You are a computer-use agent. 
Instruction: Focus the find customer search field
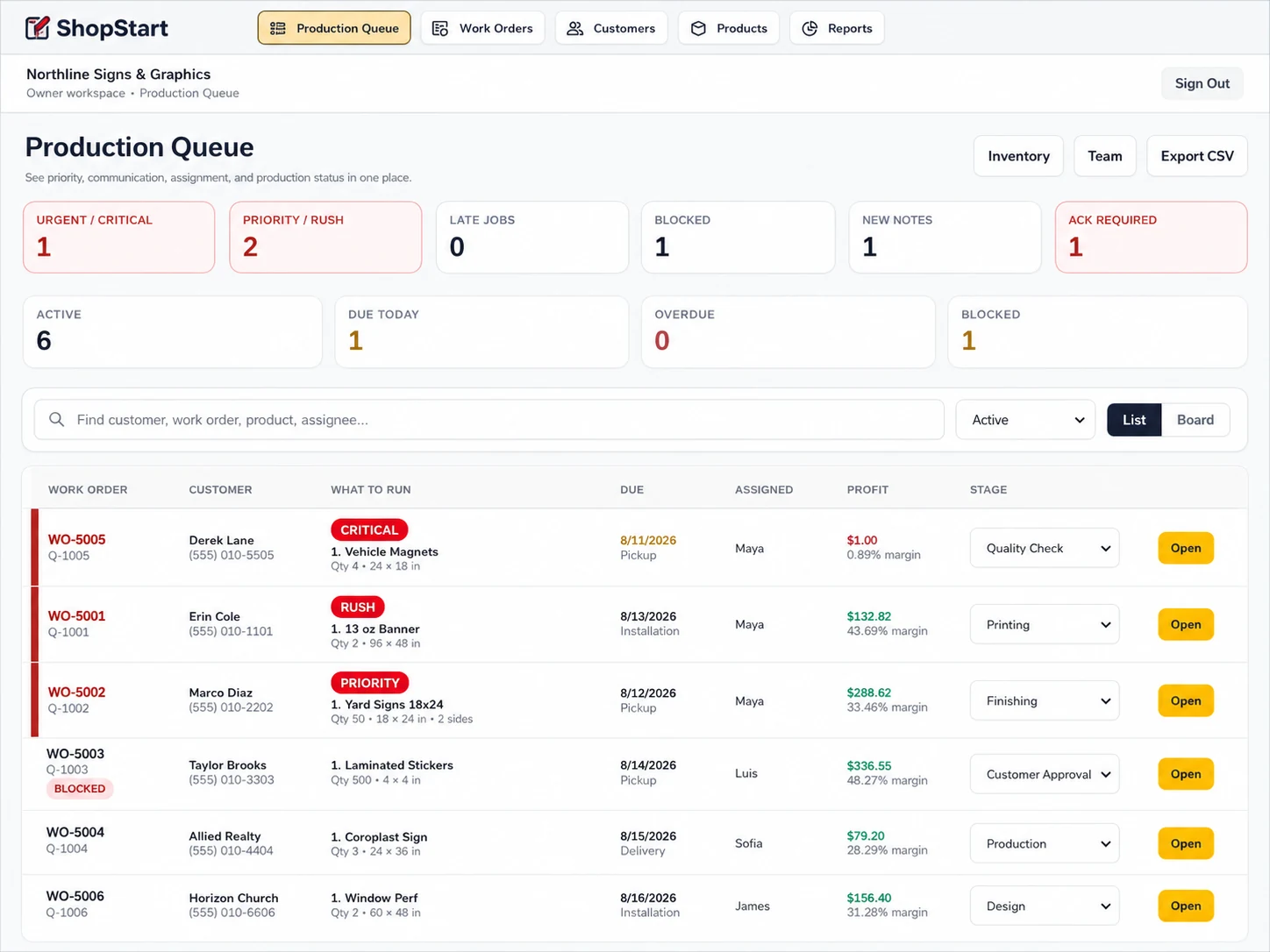pos(489,420)
